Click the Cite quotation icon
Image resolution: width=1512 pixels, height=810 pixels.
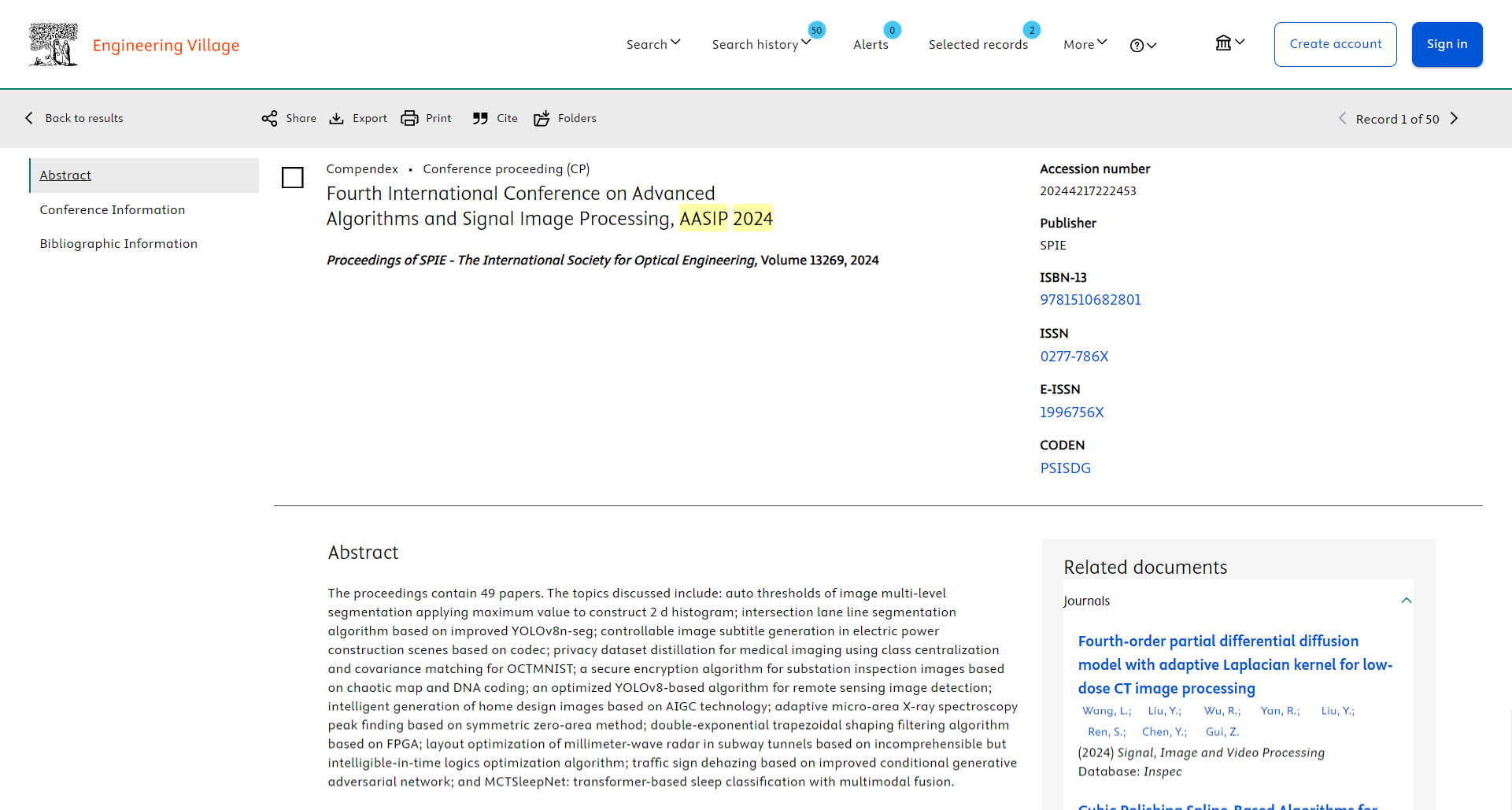tap(480, 119)
